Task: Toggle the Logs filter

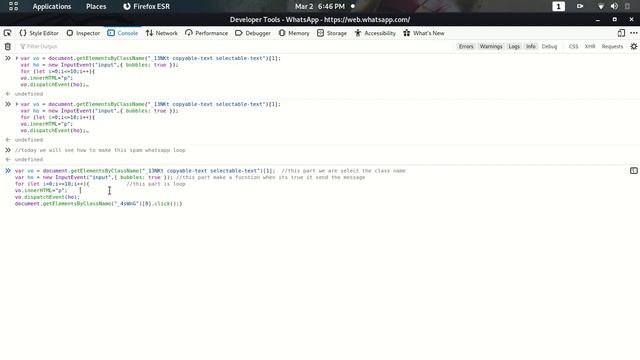Action: 514,47
